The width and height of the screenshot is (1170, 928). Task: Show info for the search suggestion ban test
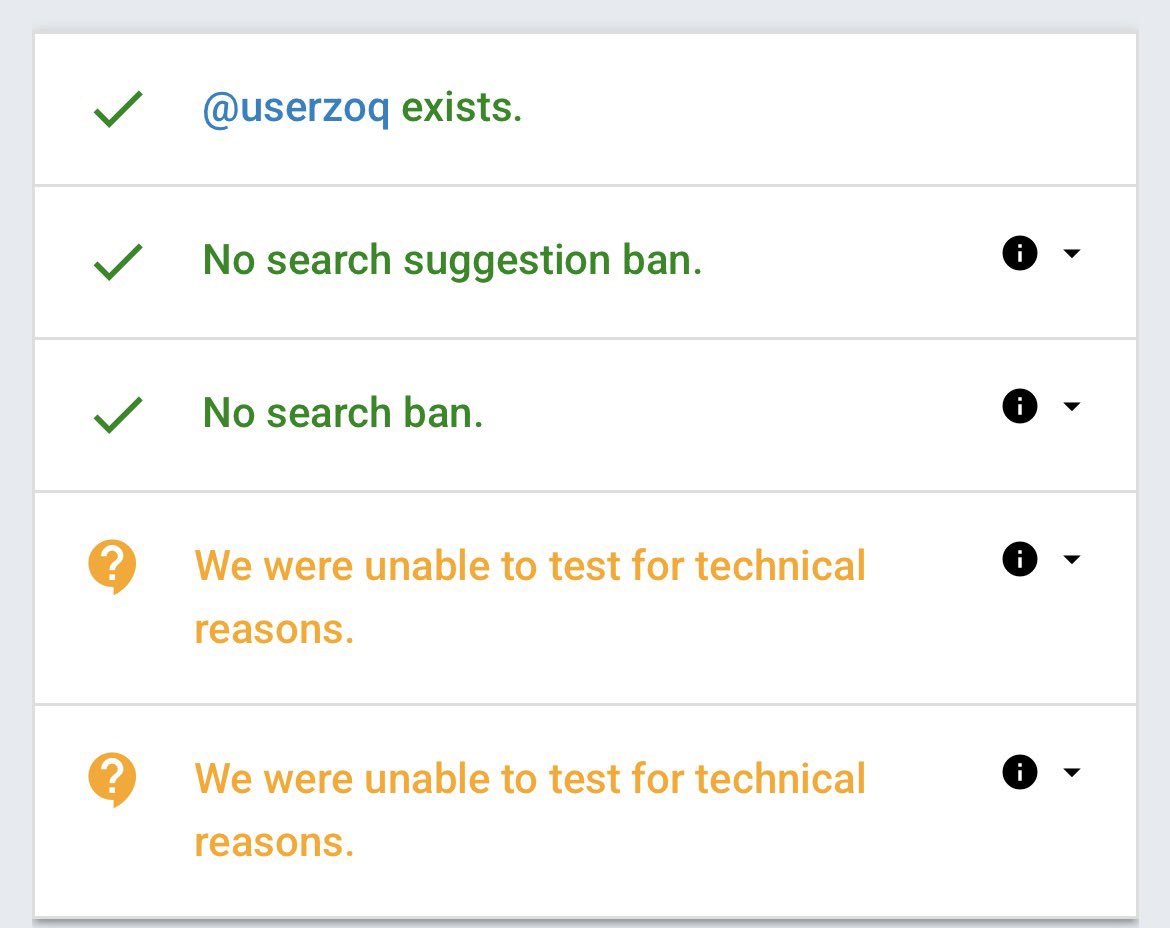(1019, 253)
